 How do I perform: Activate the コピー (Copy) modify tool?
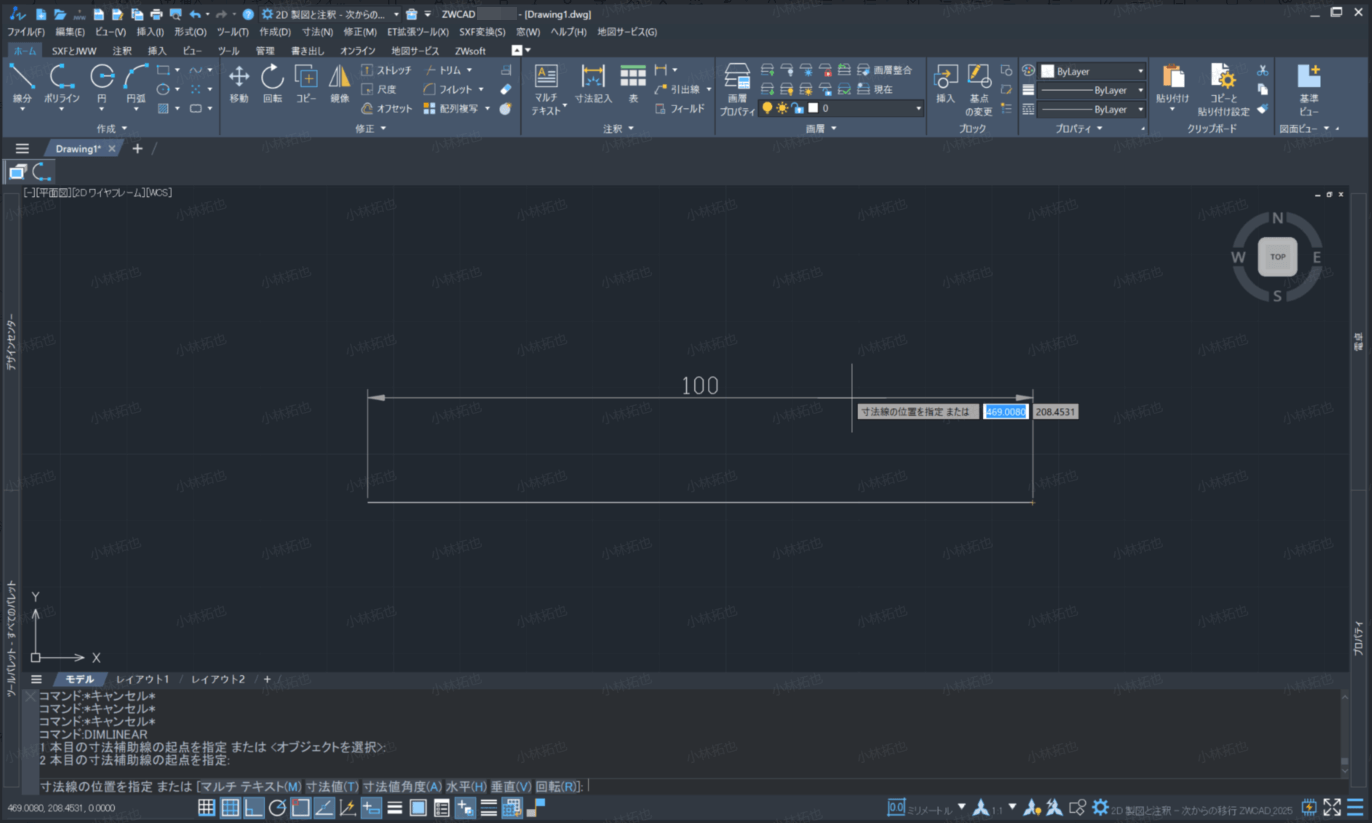tap(306, 85)
